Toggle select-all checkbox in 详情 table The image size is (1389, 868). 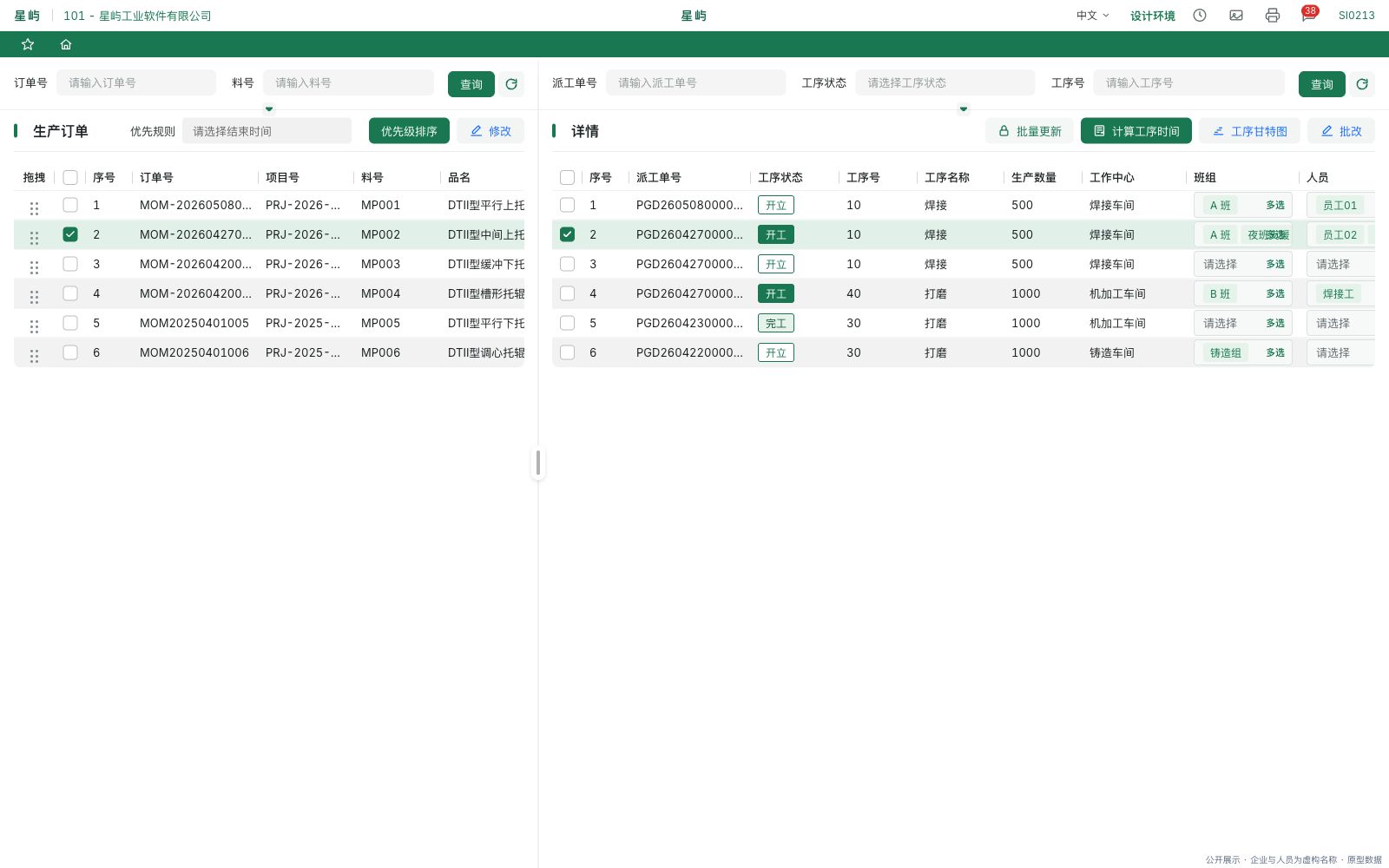coord(567,177)
